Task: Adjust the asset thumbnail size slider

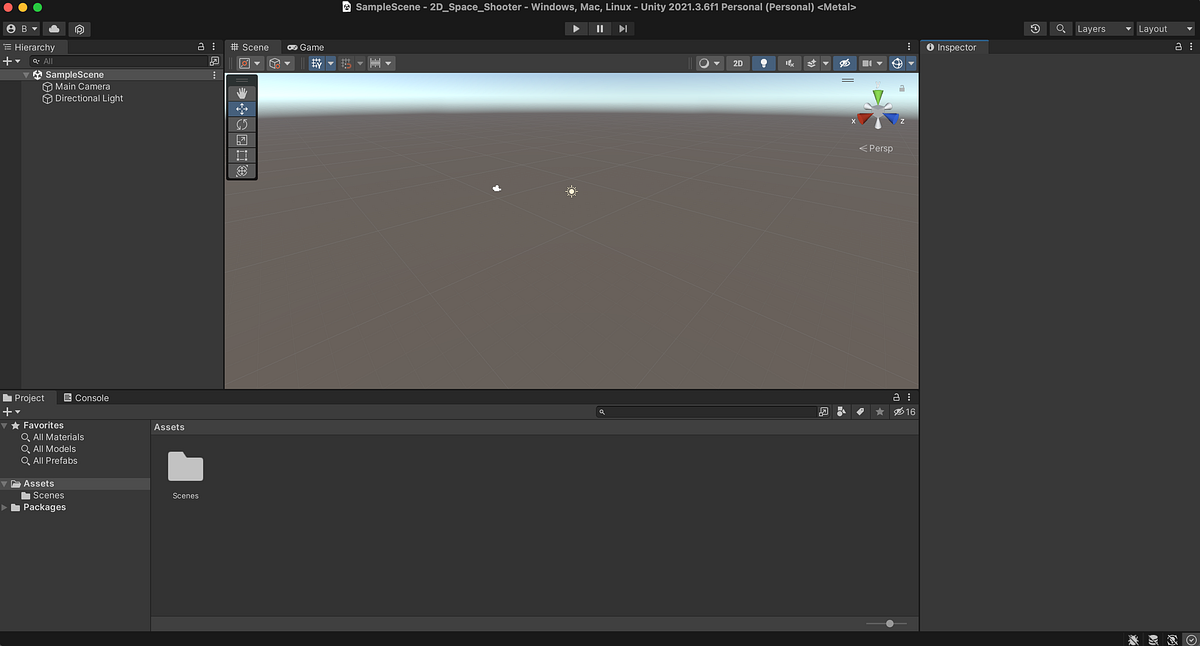Action: coord(888,623)
